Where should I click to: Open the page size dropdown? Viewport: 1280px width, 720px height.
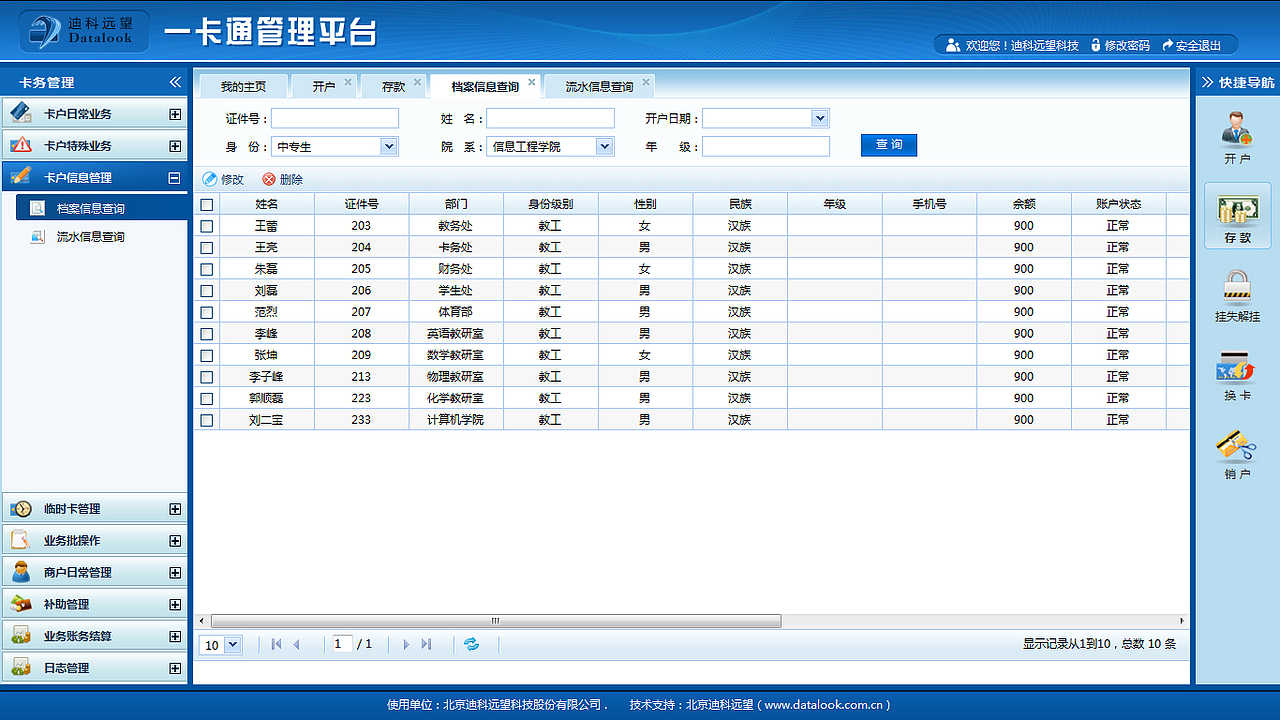point(233,645)
